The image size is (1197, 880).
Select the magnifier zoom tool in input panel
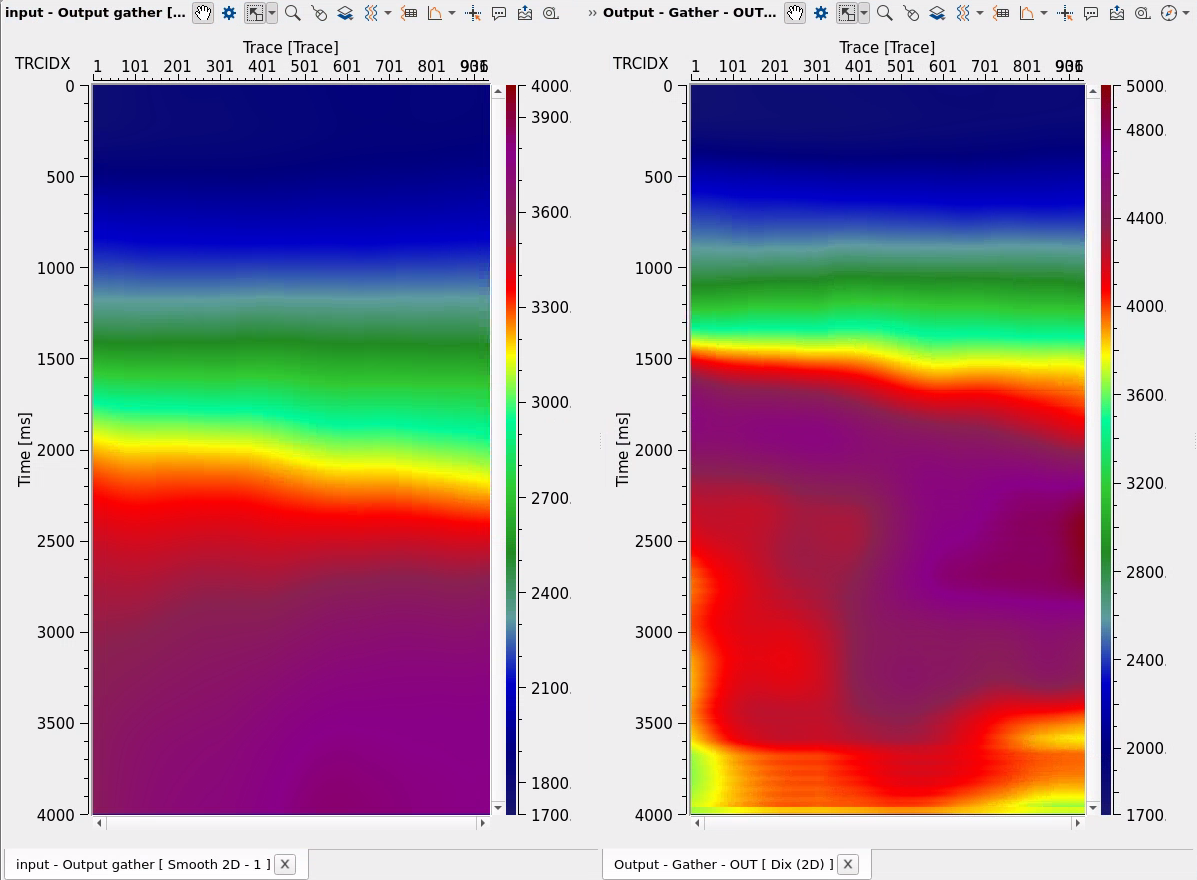293,13
